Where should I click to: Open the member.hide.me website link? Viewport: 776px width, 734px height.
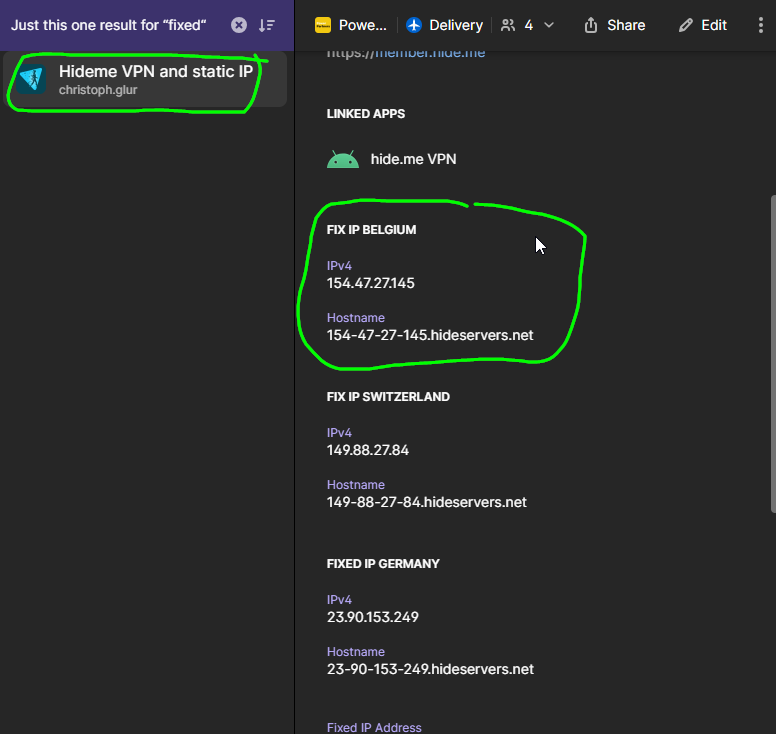point(406,53)
